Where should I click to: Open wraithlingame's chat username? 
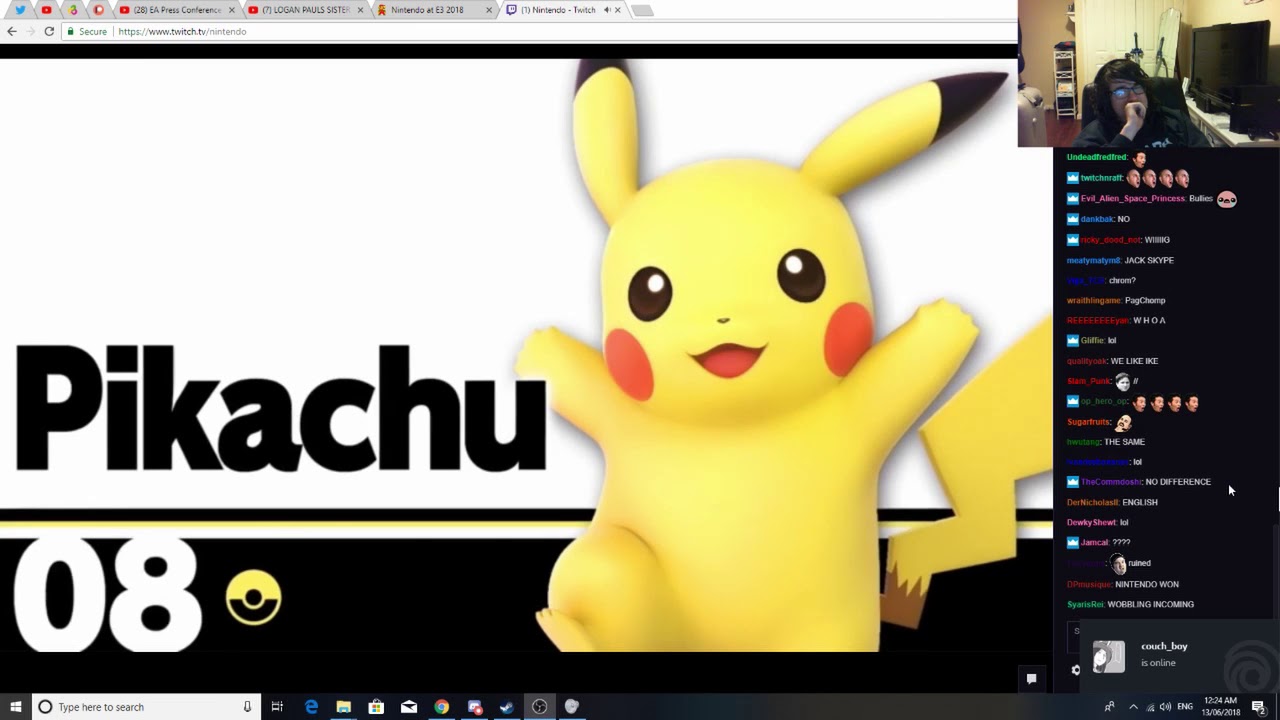tap(1093, 300)
